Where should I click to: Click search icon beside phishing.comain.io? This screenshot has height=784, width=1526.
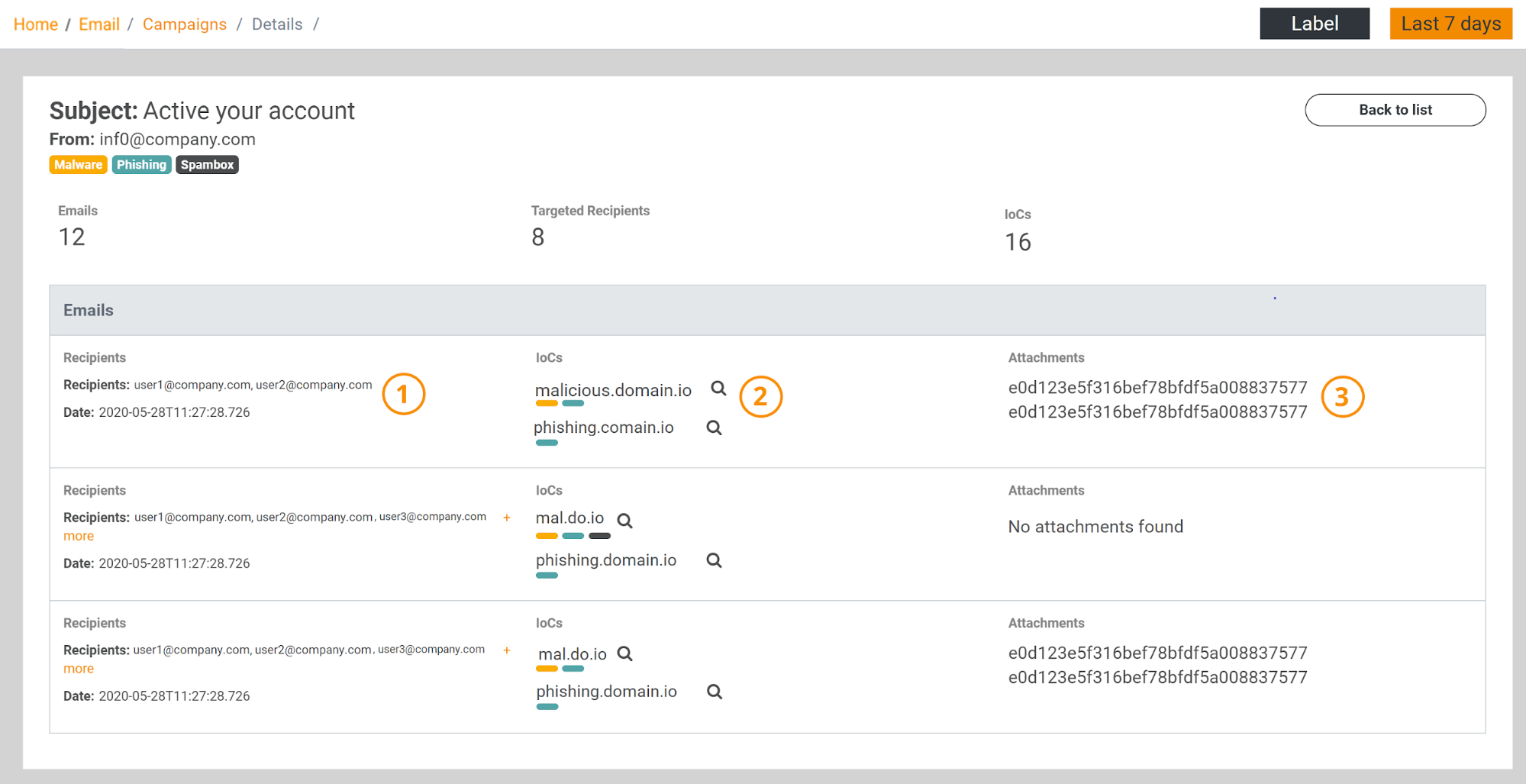tap(714, 428)
